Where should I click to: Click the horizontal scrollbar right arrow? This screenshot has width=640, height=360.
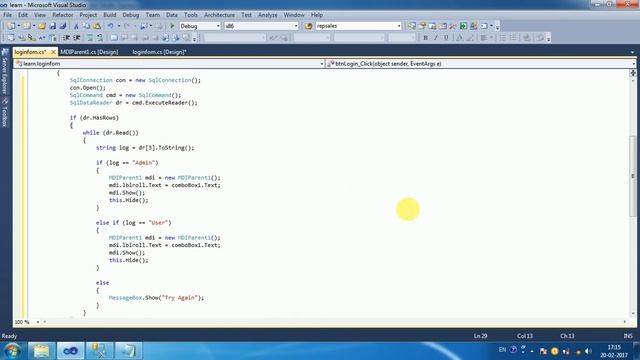pos(625,322)
